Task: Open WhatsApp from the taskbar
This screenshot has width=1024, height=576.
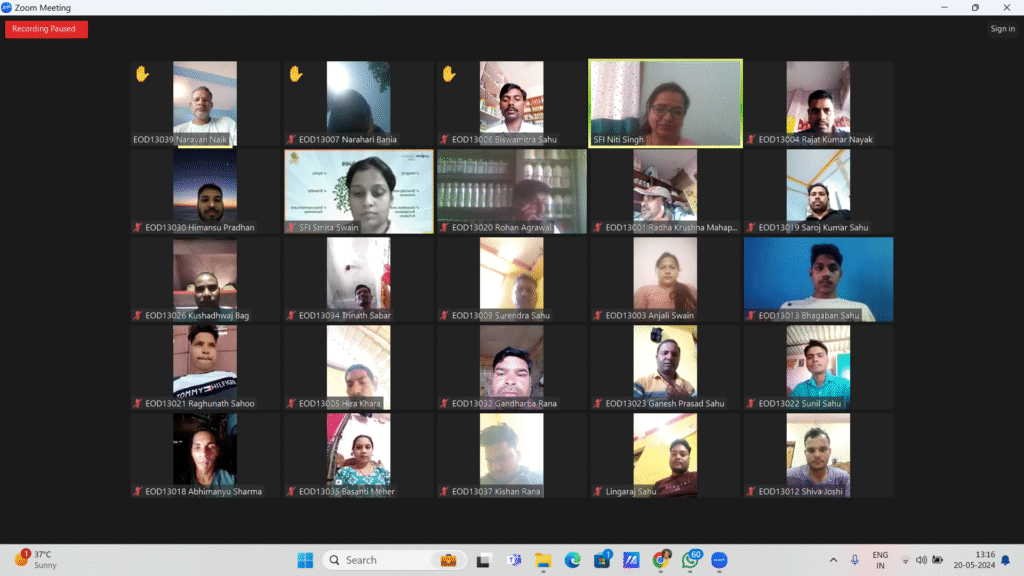Action: pyautogui.click(x=690, y=560)
